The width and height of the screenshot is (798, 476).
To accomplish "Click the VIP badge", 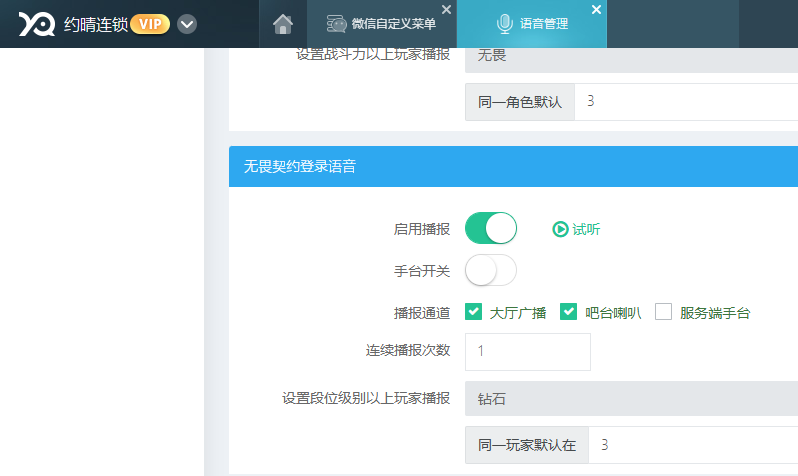I will (150, 24).
